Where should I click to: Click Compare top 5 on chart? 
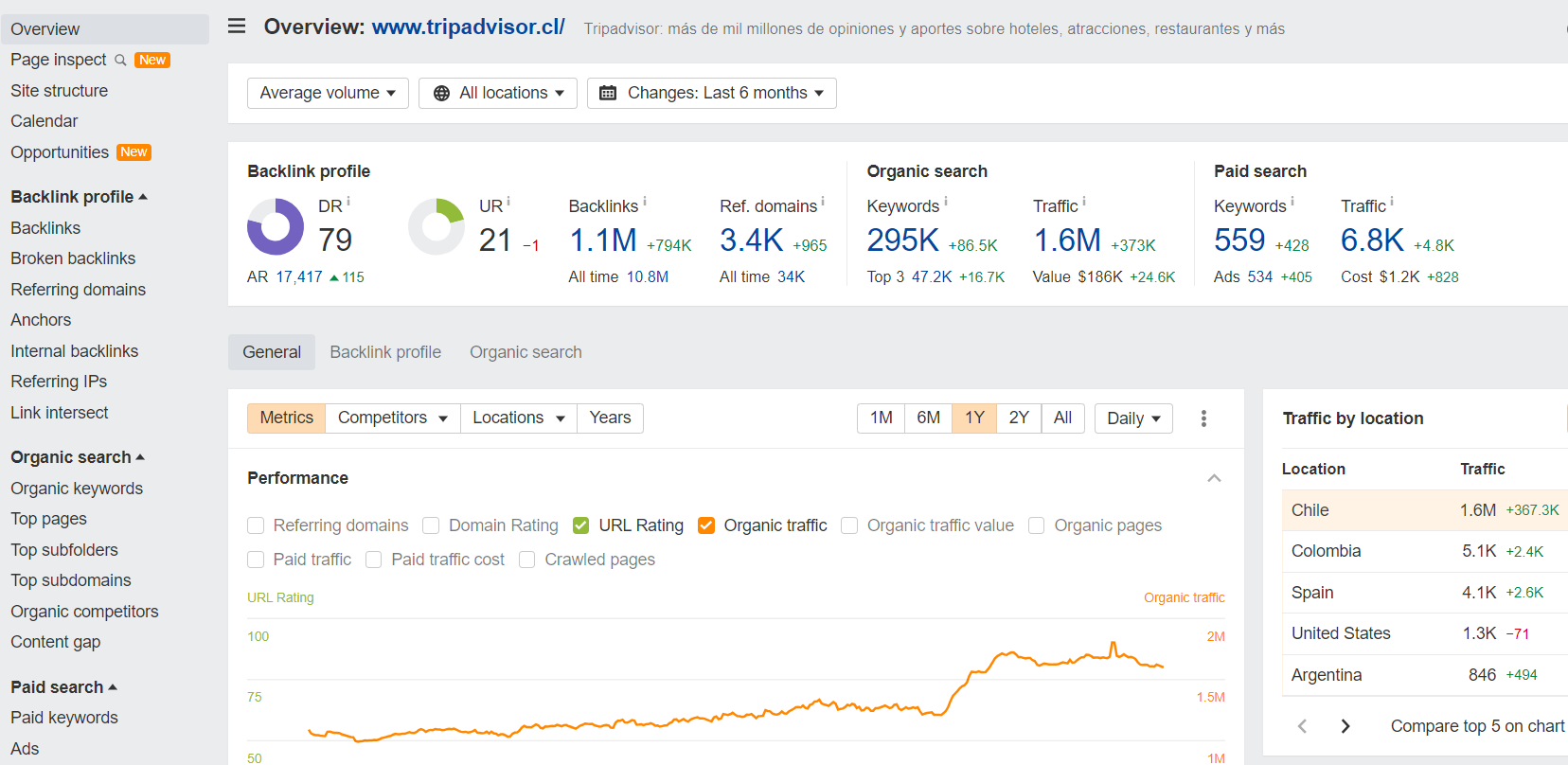point(1477,726)
